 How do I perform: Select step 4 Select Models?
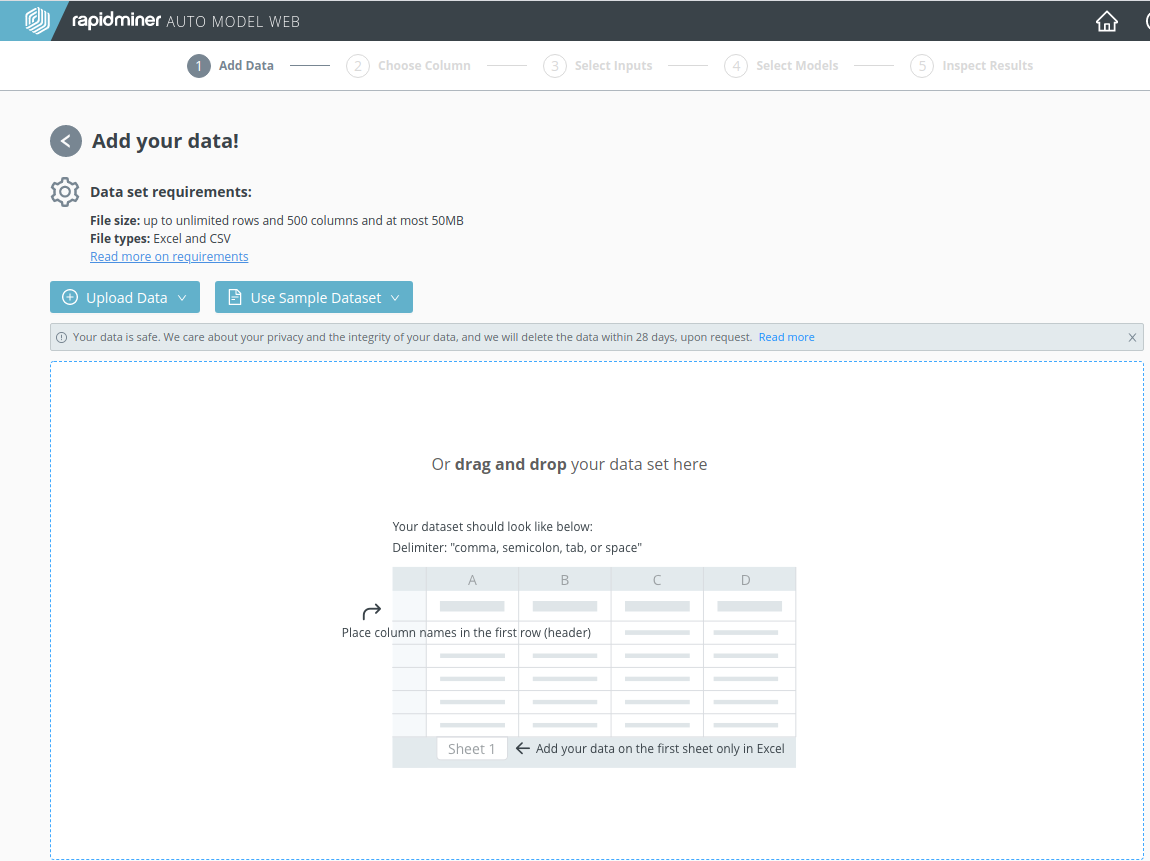tap(782, 66)
